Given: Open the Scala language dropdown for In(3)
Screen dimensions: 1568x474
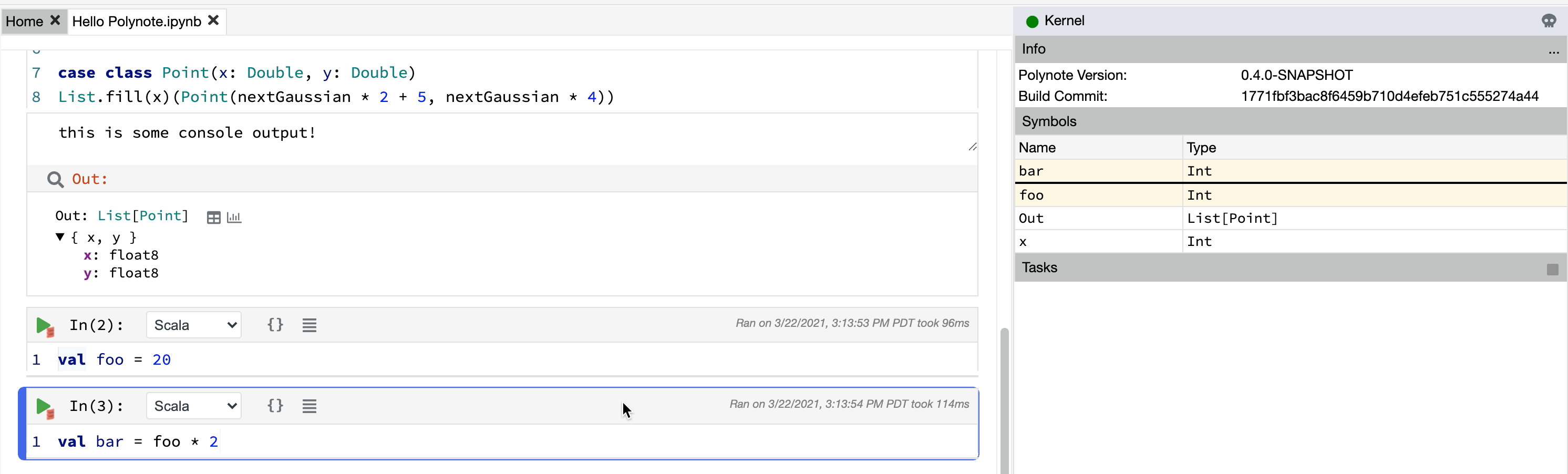Looking at the screenshot, I should click(x=193, y=406).
